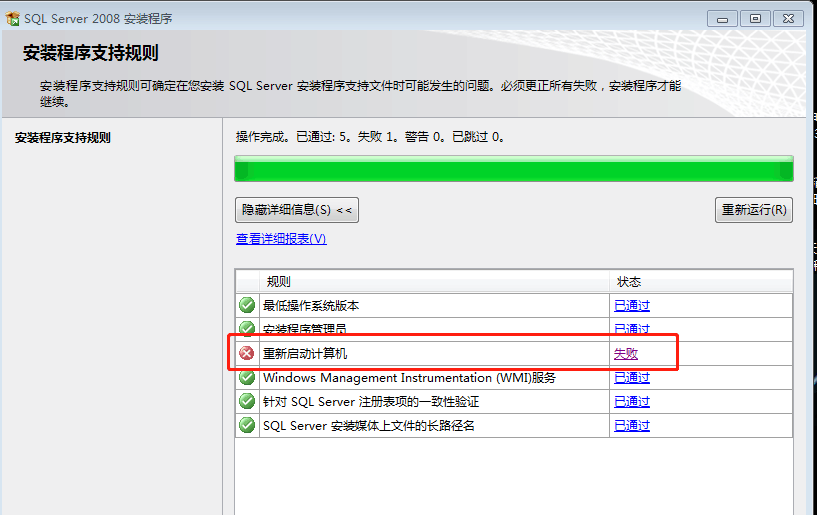817x515 pixels.
Task: Click the green progress bar
Action: pyautogui.click(x=514, y=168)
